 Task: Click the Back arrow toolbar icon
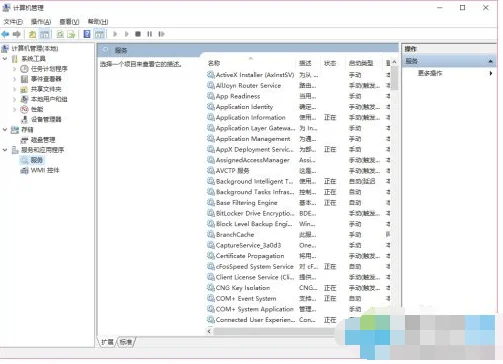(x=5, y=34)
